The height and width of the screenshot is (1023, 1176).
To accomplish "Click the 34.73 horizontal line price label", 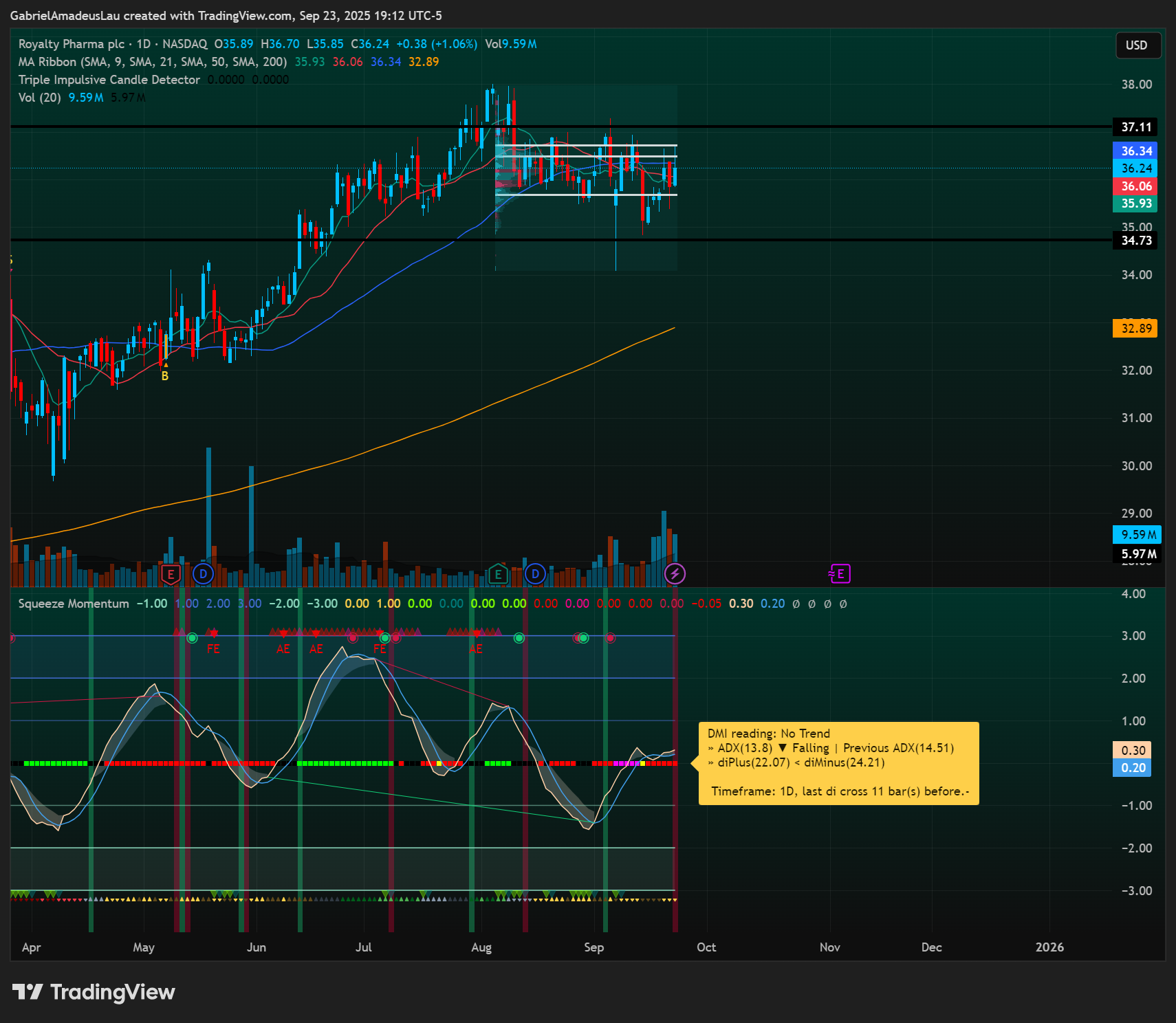I will (1136, 241).
